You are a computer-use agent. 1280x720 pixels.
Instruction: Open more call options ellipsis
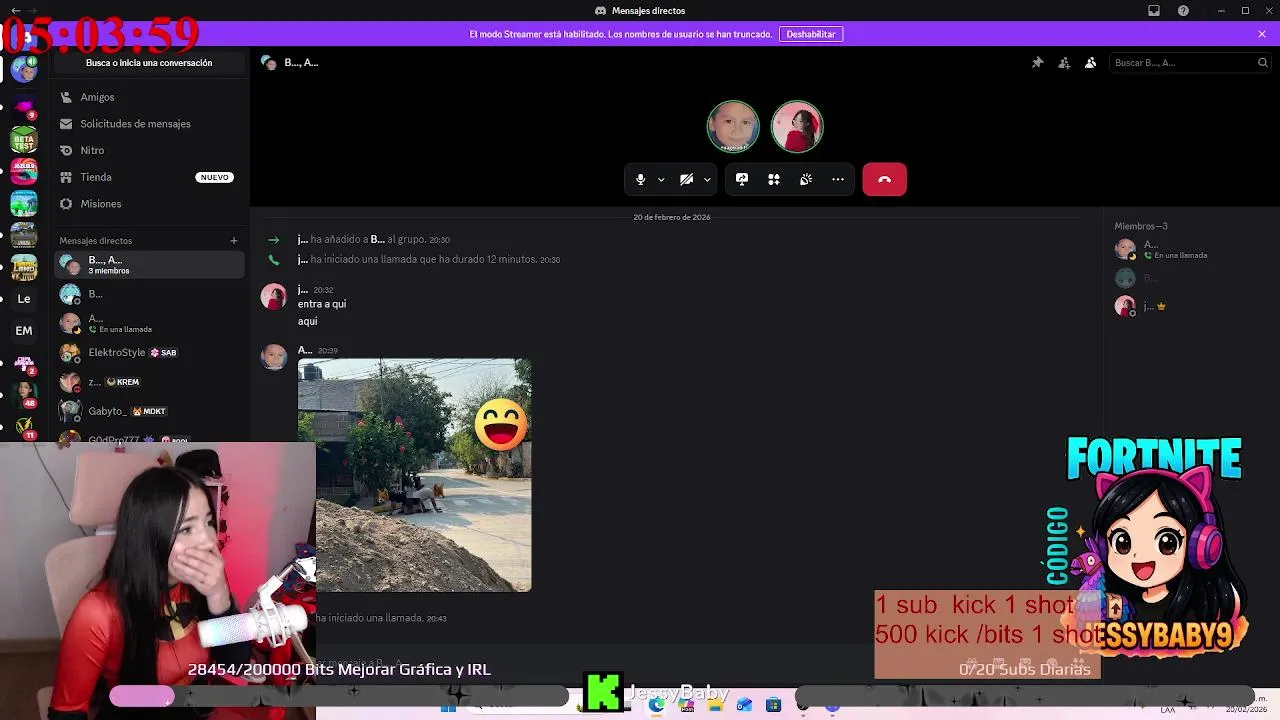pos(838,180)
